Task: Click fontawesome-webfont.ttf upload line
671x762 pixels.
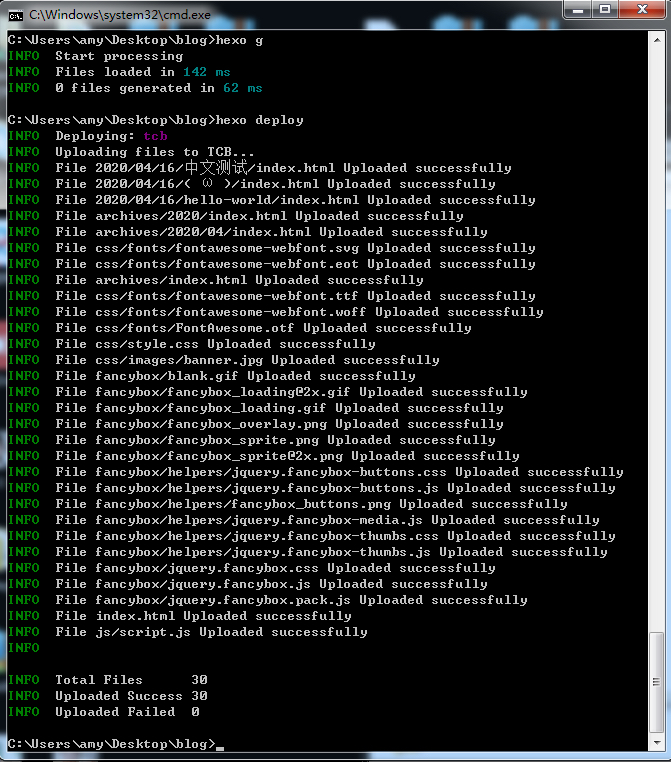Action: pos(271,296)
